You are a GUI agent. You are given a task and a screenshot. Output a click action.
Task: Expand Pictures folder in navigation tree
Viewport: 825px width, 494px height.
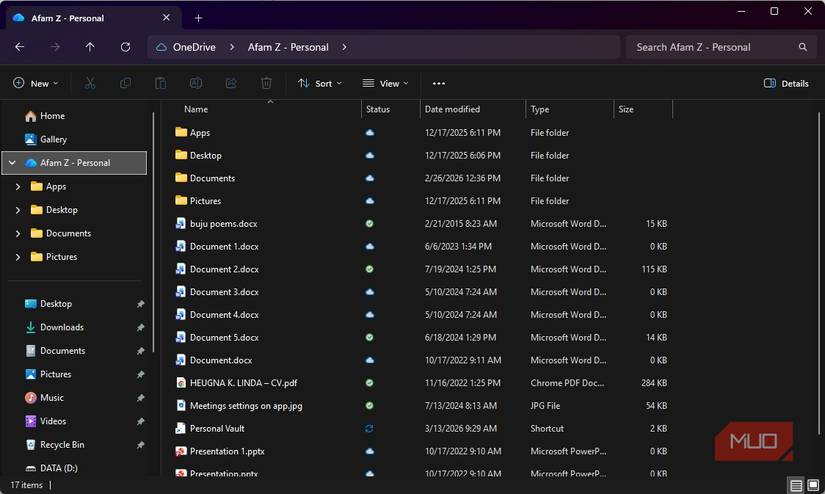(x=18, y=257)
